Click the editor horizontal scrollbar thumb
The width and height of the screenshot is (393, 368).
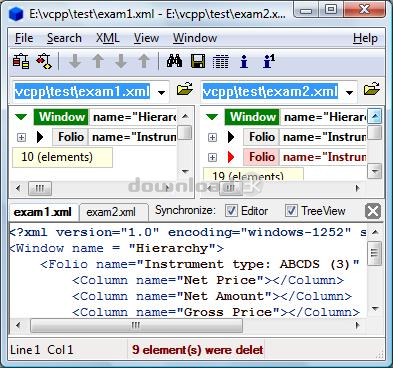[x=136, y=325]
